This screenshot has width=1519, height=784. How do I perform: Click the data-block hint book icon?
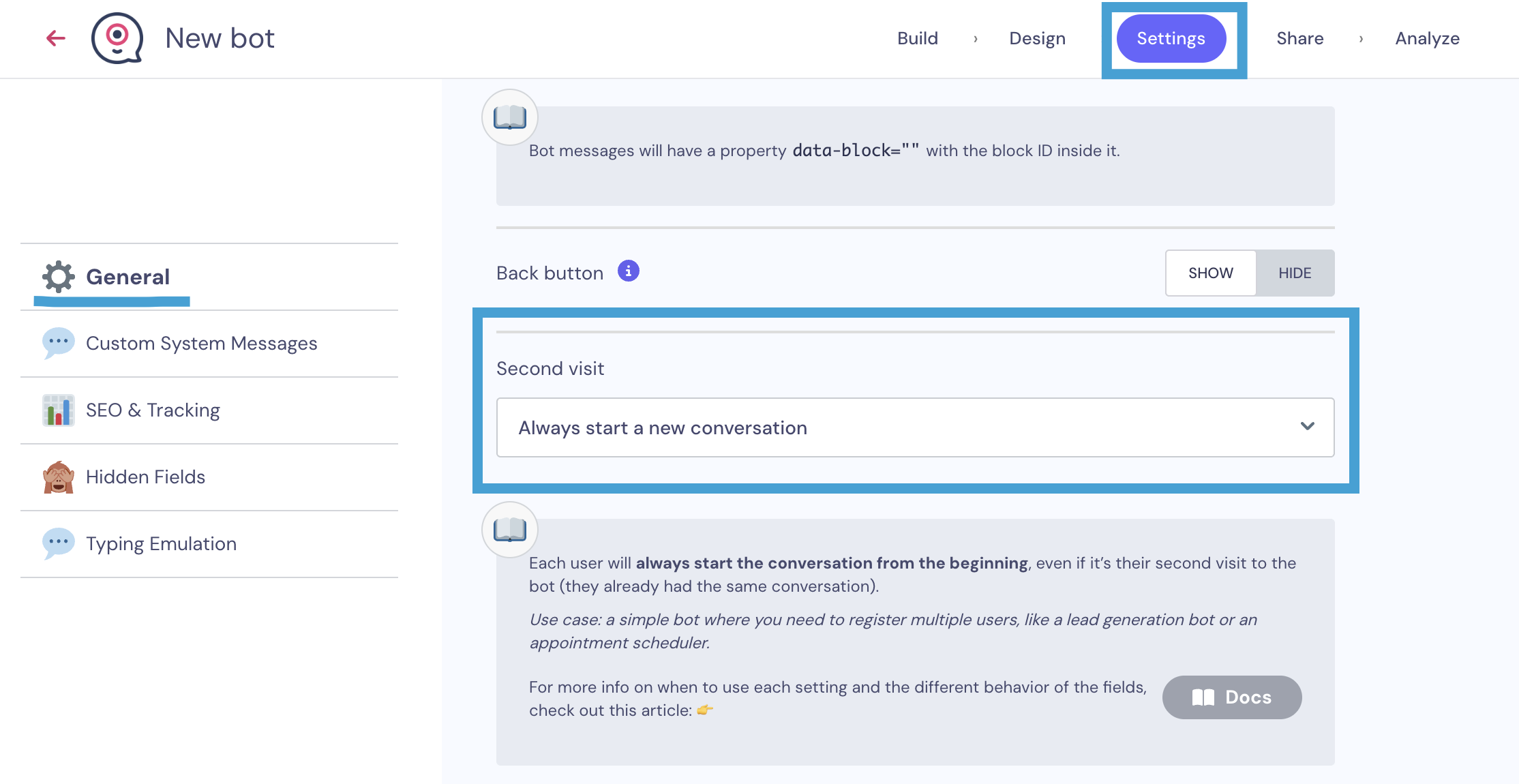[x=510, y=117]
